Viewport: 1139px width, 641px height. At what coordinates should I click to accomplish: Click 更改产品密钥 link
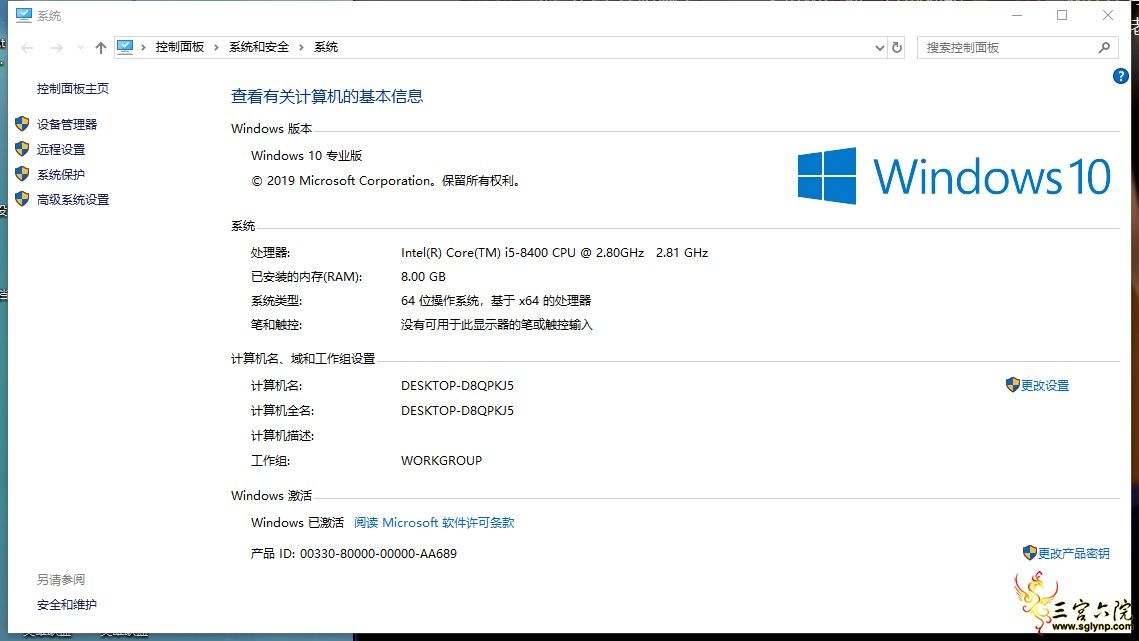pyautogui.click(x=1074, y=554)
